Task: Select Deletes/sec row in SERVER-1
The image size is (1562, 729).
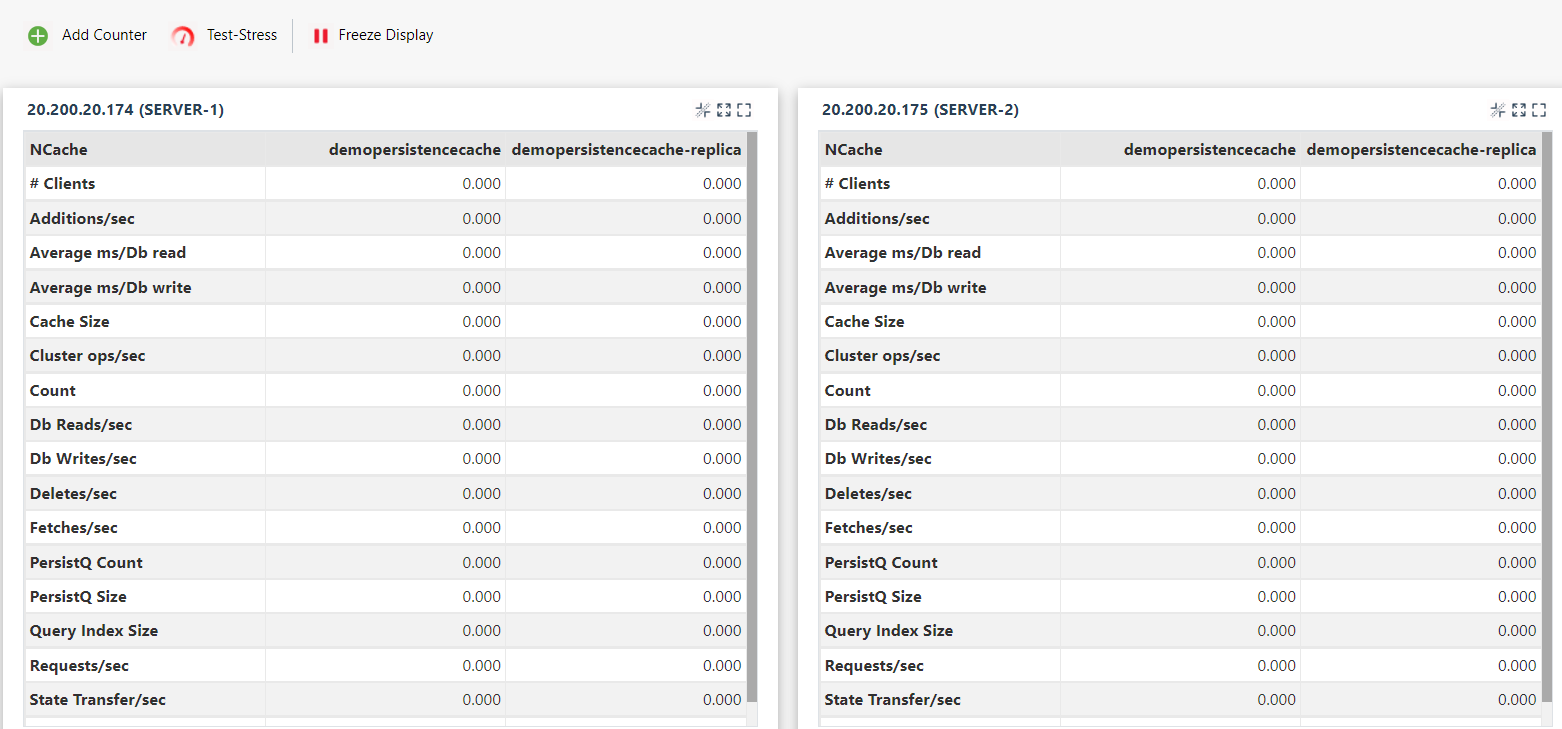Action: click(386, 493)
